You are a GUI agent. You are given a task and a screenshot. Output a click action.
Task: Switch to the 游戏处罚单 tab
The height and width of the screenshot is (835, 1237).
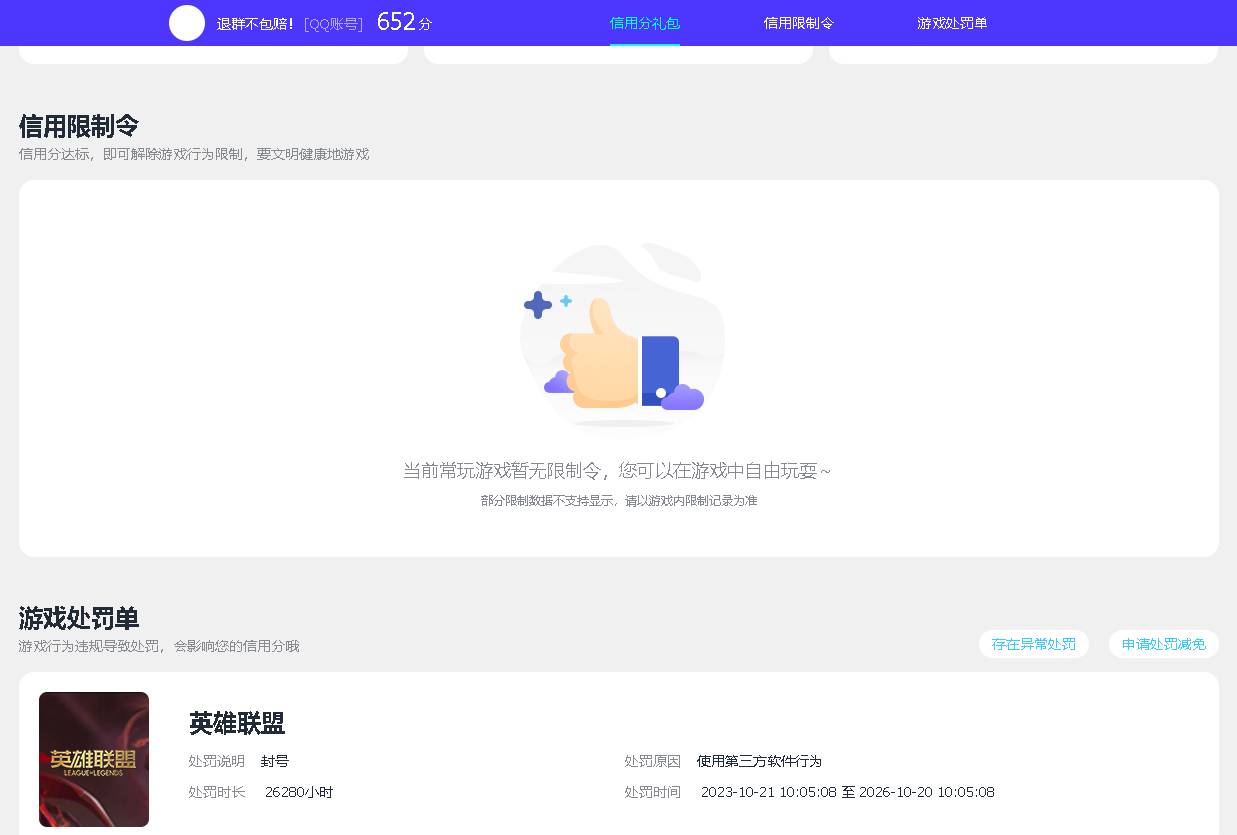(952, 23)
